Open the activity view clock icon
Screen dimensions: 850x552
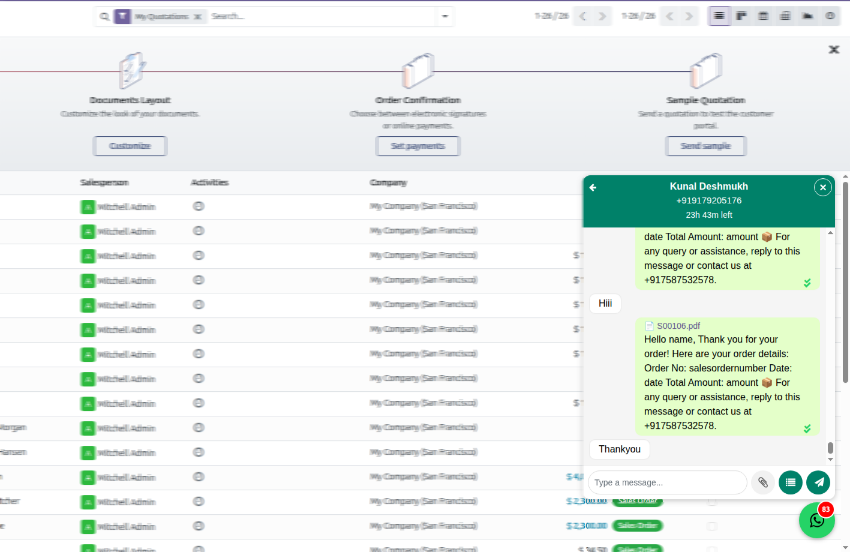coord(830,16)
